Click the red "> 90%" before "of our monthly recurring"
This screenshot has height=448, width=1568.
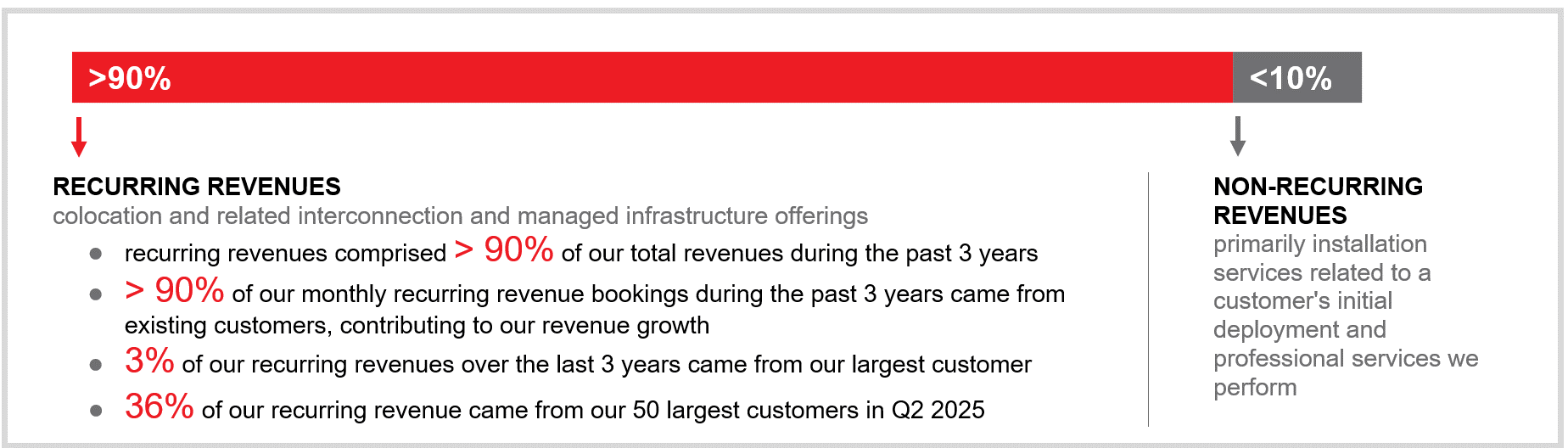click(175, 290)
